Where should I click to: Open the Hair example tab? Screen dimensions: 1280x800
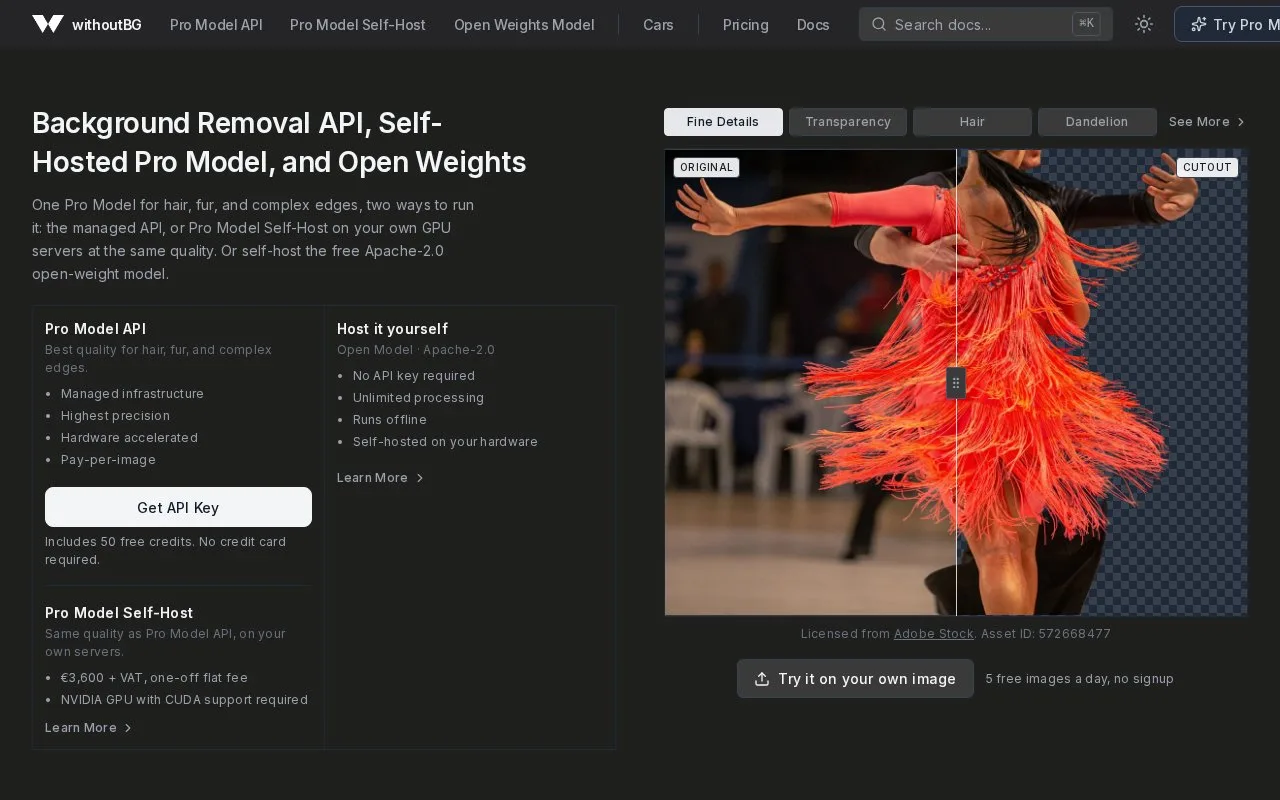972,122
